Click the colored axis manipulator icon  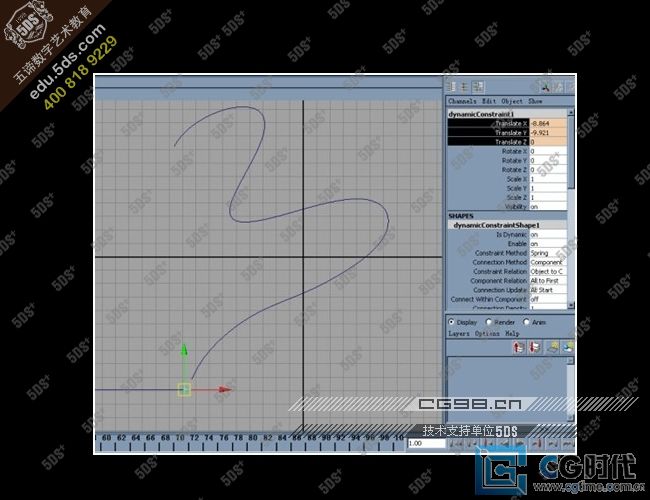pyautogui.click(x=546, y=87)
